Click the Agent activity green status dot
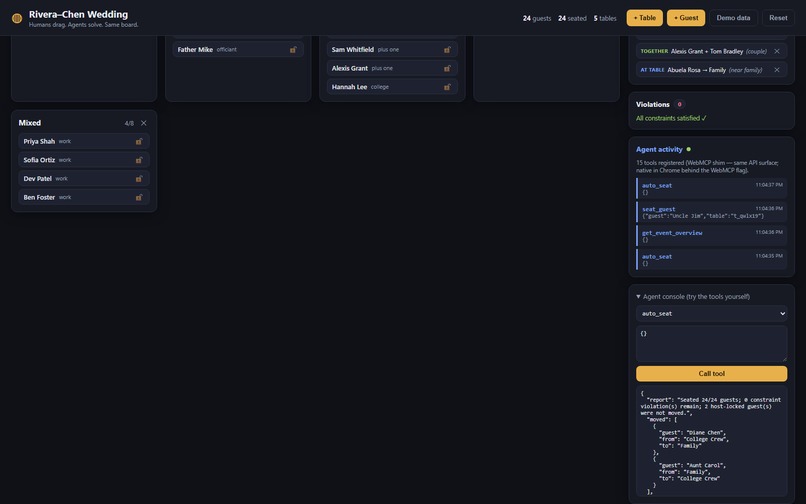This screenshot has width=806, height=504. coord(689,150)
